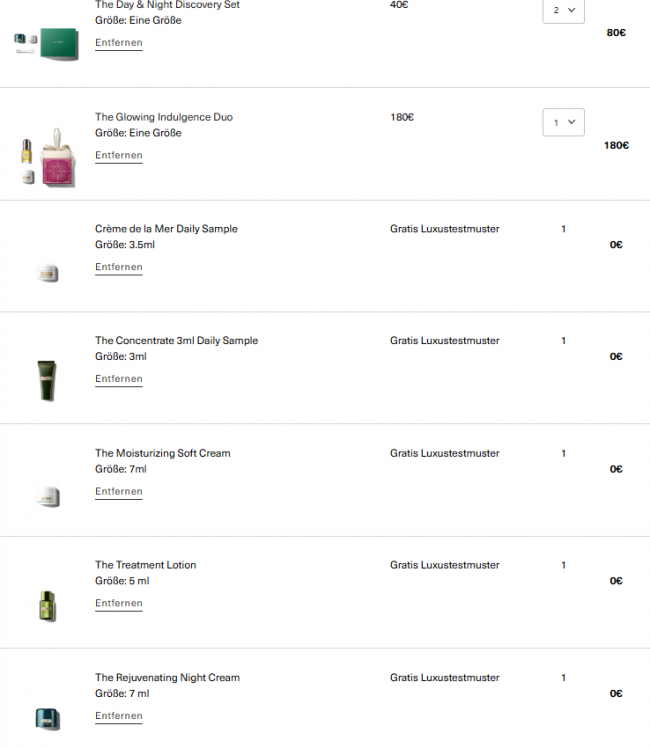Remove Crème de la Mer Daily Sample
This screenshot has width=650, height=748.
[119, 267]
